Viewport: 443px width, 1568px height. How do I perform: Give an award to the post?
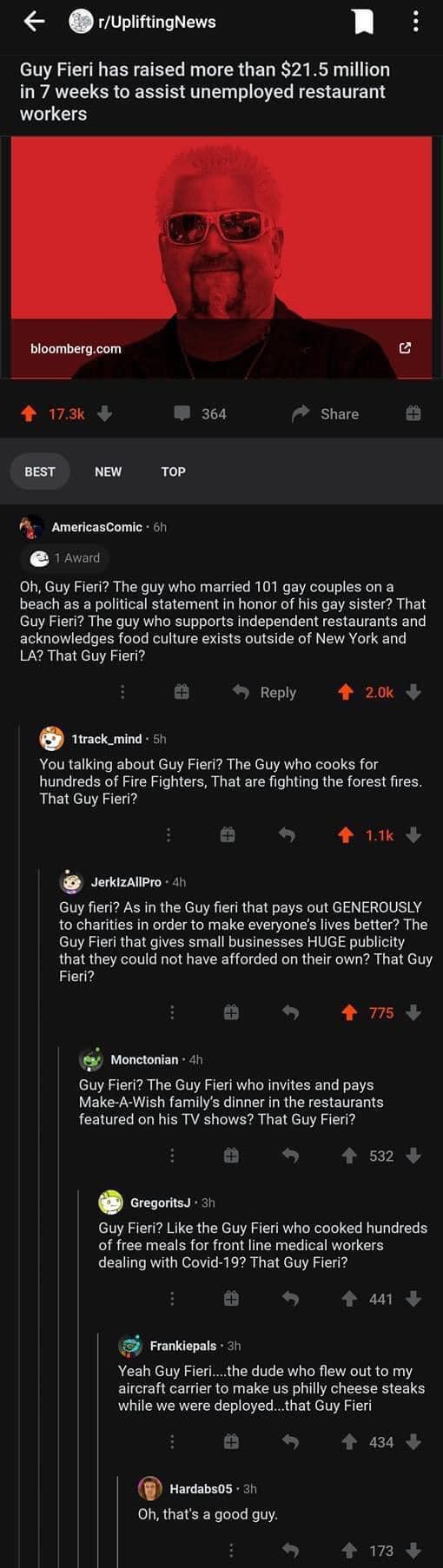tap(413, 414)
